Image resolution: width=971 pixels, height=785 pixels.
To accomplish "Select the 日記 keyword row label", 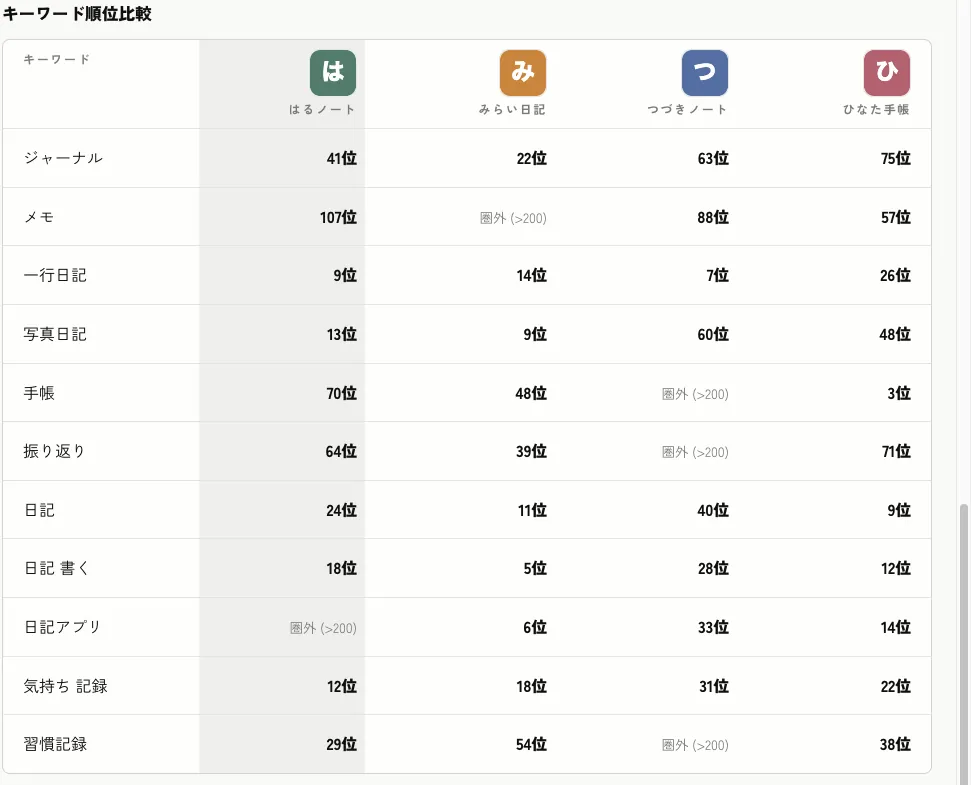I will (x=39, y=510).
